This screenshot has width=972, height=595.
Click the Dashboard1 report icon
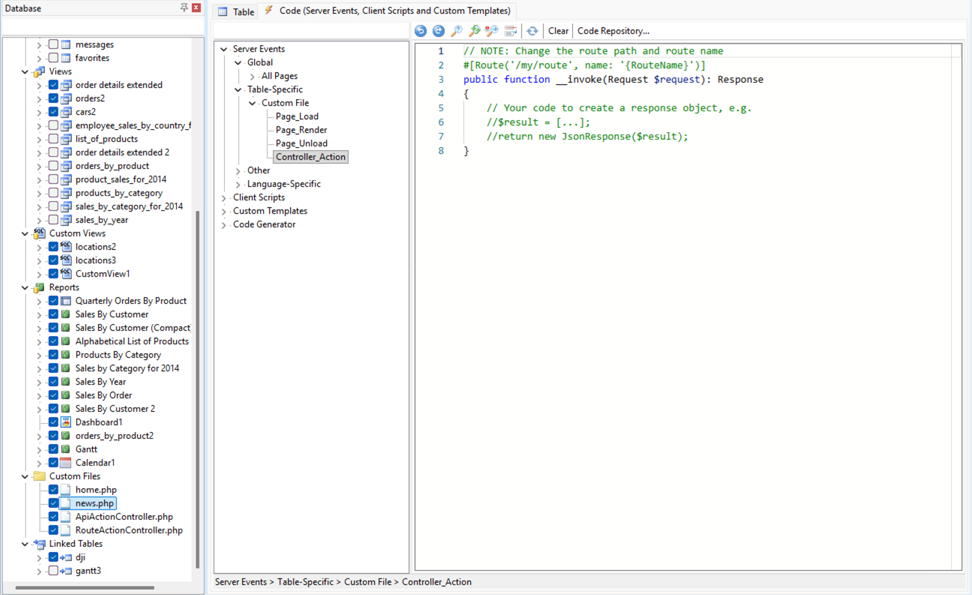click(66, 422)
